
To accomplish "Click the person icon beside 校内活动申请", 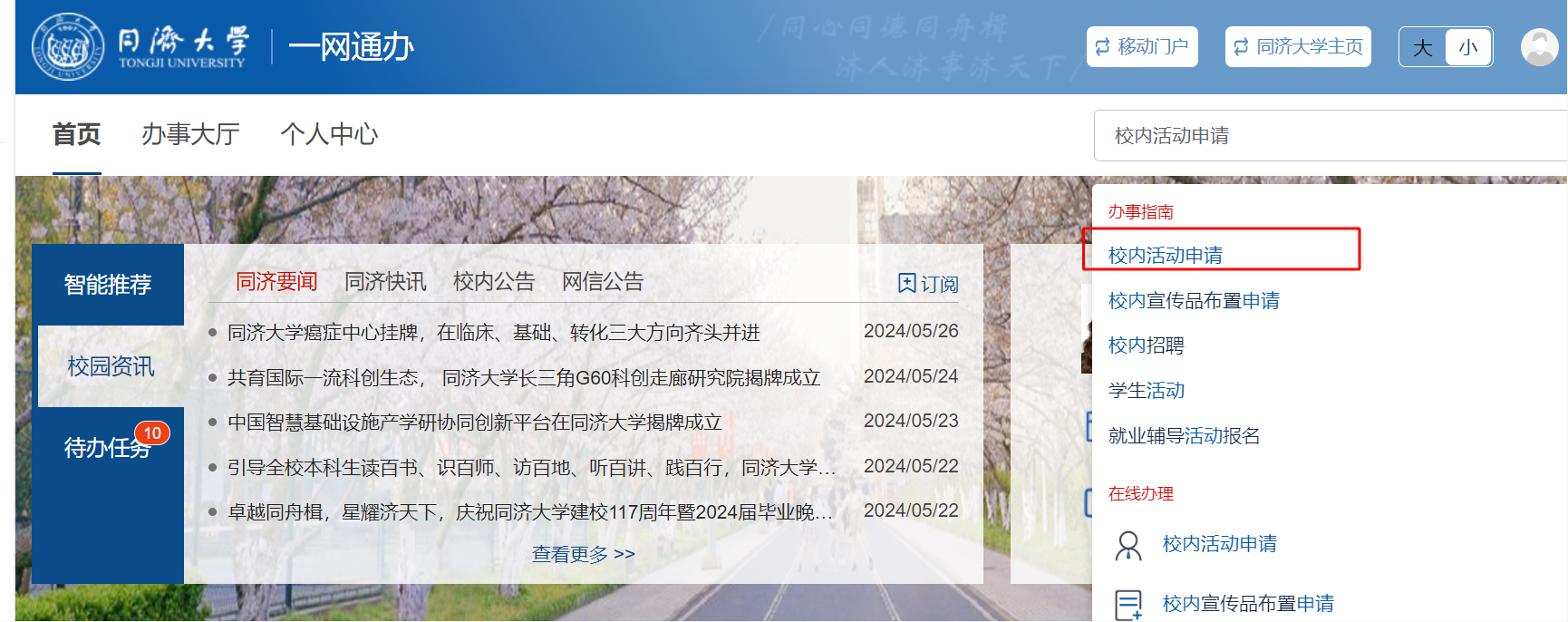I will pos(1128,545).
